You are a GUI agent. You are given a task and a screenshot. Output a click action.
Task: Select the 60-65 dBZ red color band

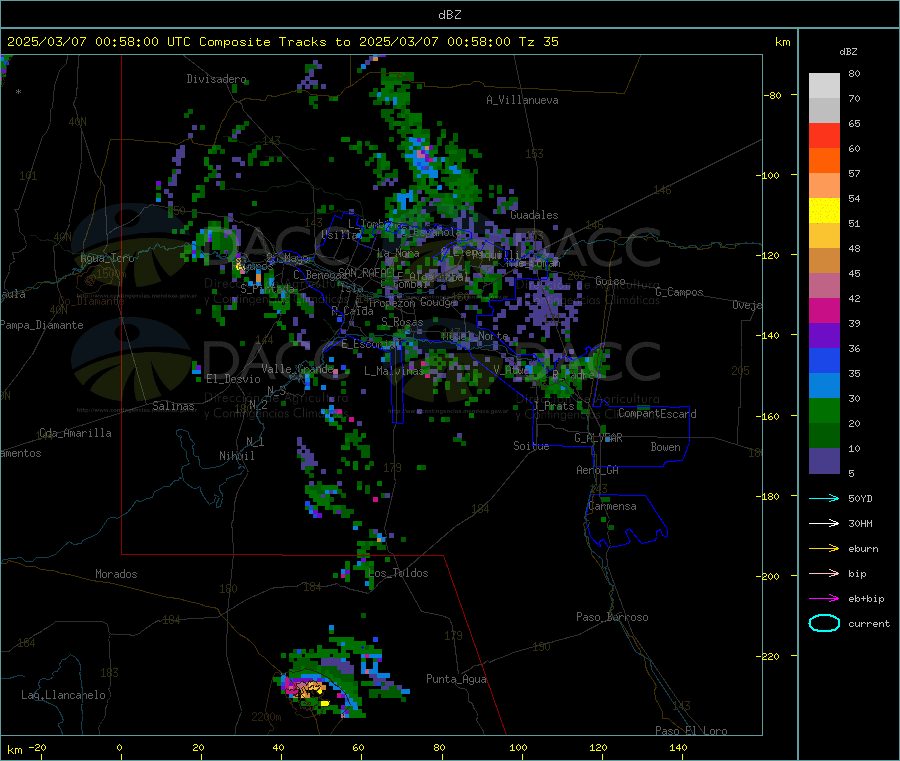824,136
